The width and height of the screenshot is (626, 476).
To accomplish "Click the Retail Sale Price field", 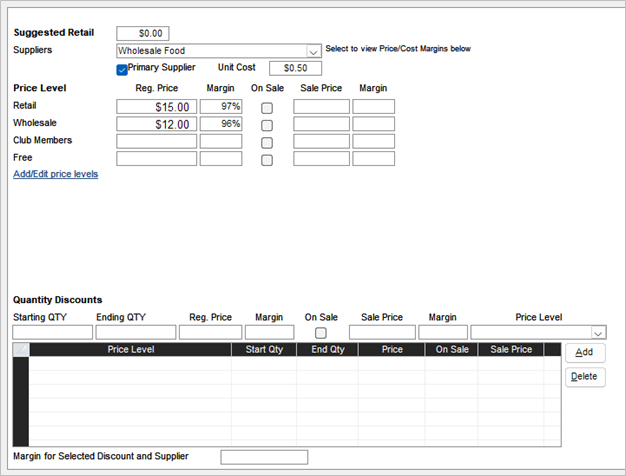I will click(321, 107).
